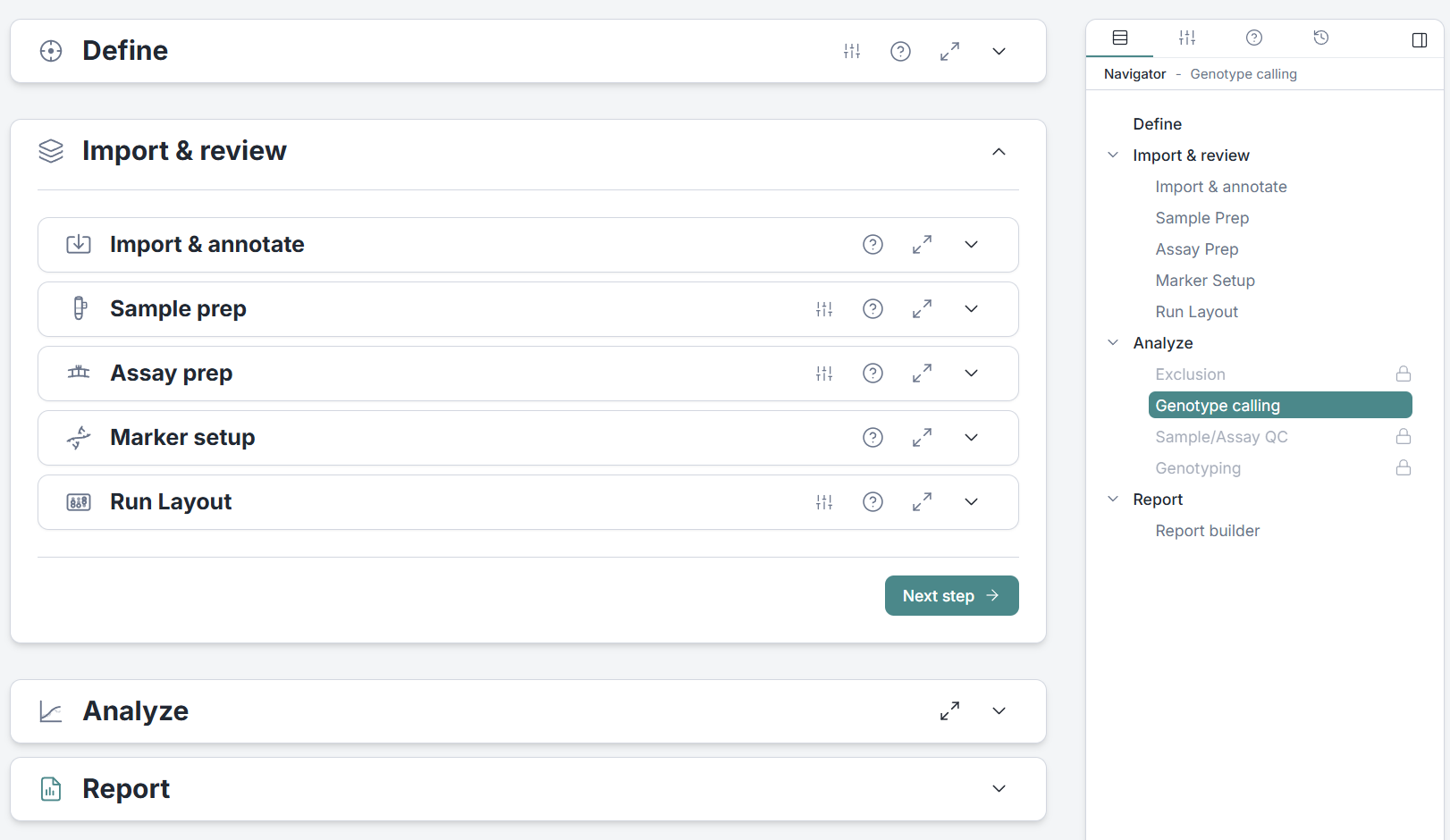The width and height of the screenshot is (1450, 840).
Task: Go to Run Layout in Navigator
Action: coord(1196,312)
